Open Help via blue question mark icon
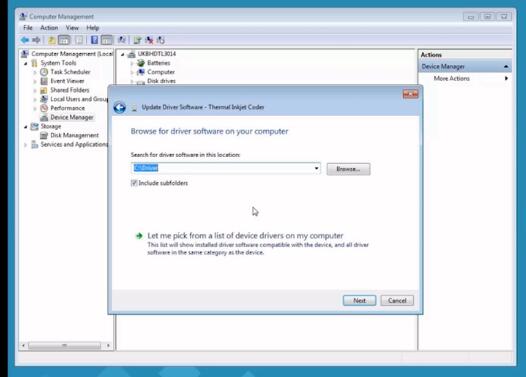 tap(95, 40)
